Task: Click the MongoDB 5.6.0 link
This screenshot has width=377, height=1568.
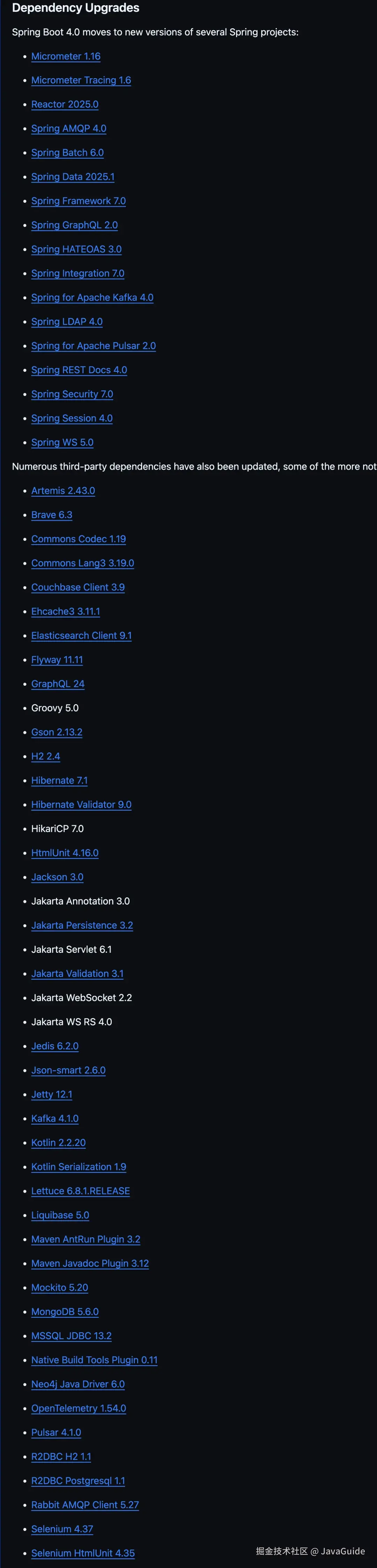Action: 65,1312
